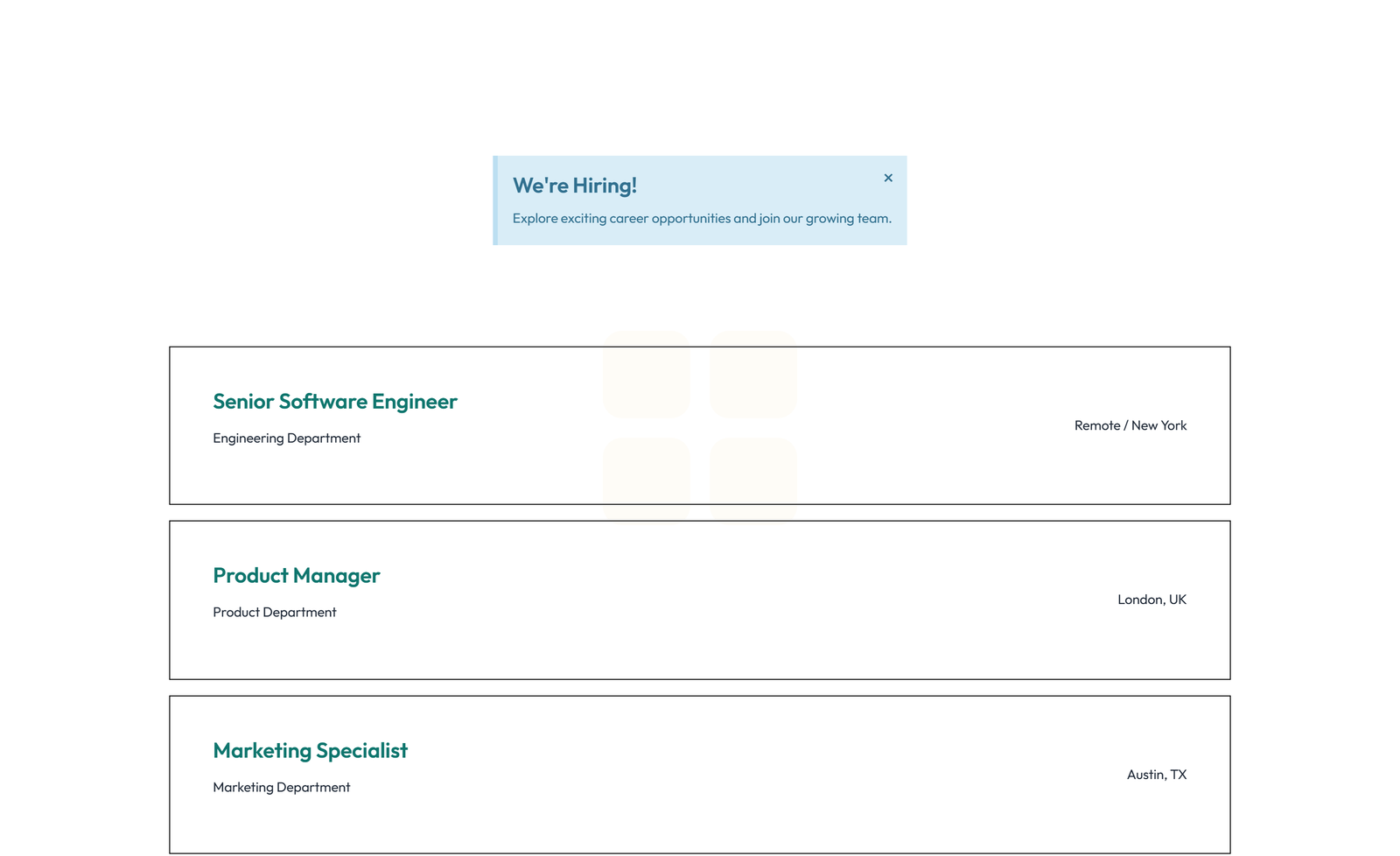Image resolution: width=1400 pixels, height=856 pixels.
Task: Click the Remote / New York location
Action: pyautogui.click(x=1130, y=425)
